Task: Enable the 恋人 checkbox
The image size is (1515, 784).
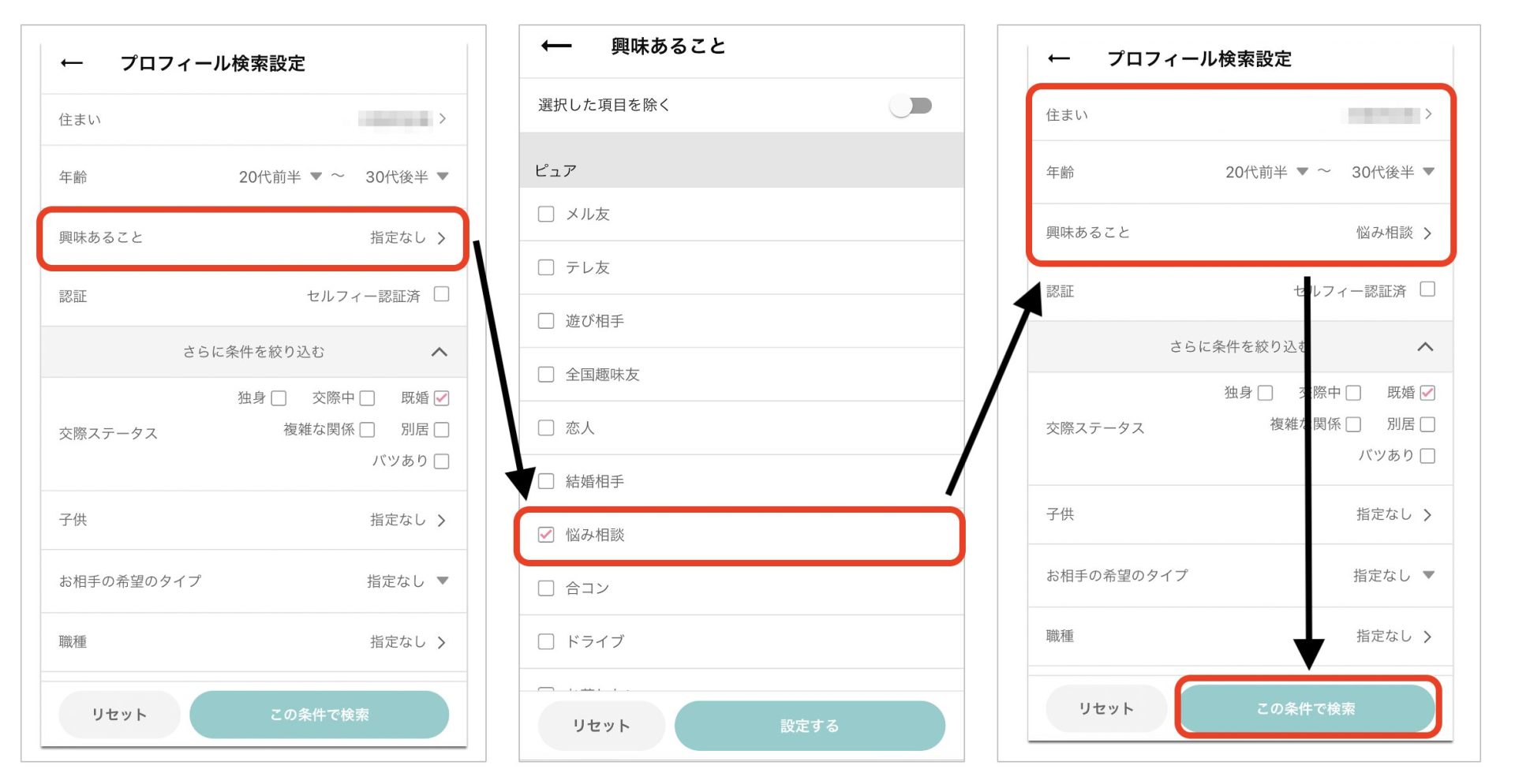Action: click(x=546, y=427)
